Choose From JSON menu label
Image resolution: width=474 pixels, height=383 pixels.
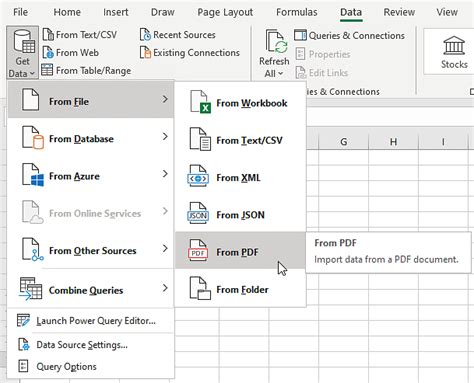tap(240, 215)
